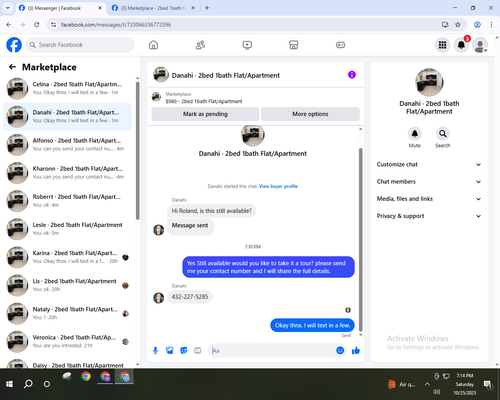The image size is (500, 400).
Task: Send a voice clip microphone icon
Action: click(x=155, y=350)
